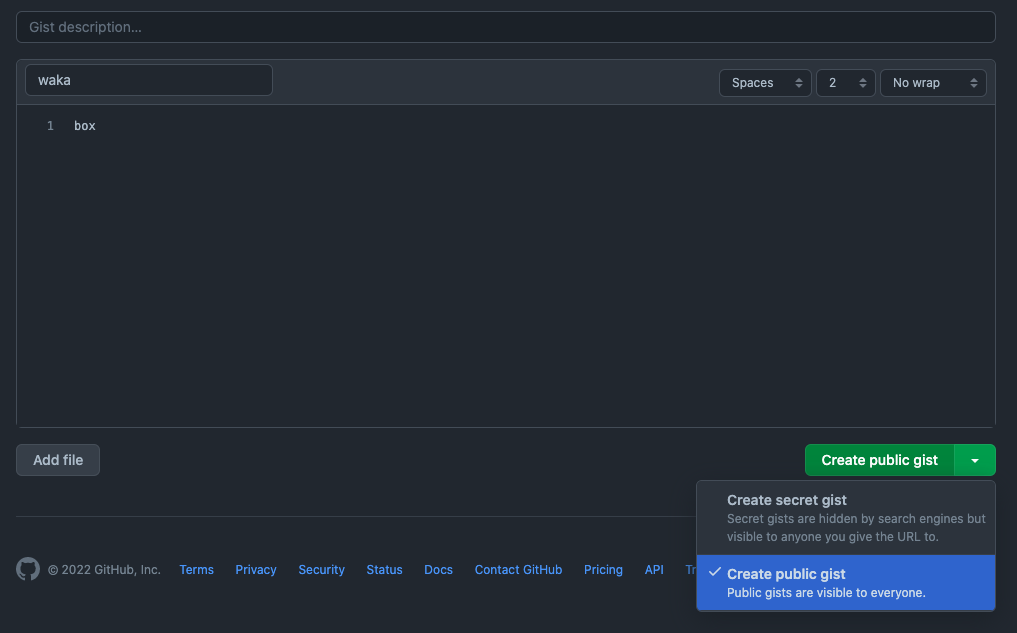
Task: Click the filename field containing waka
Action: pos(149,80)
